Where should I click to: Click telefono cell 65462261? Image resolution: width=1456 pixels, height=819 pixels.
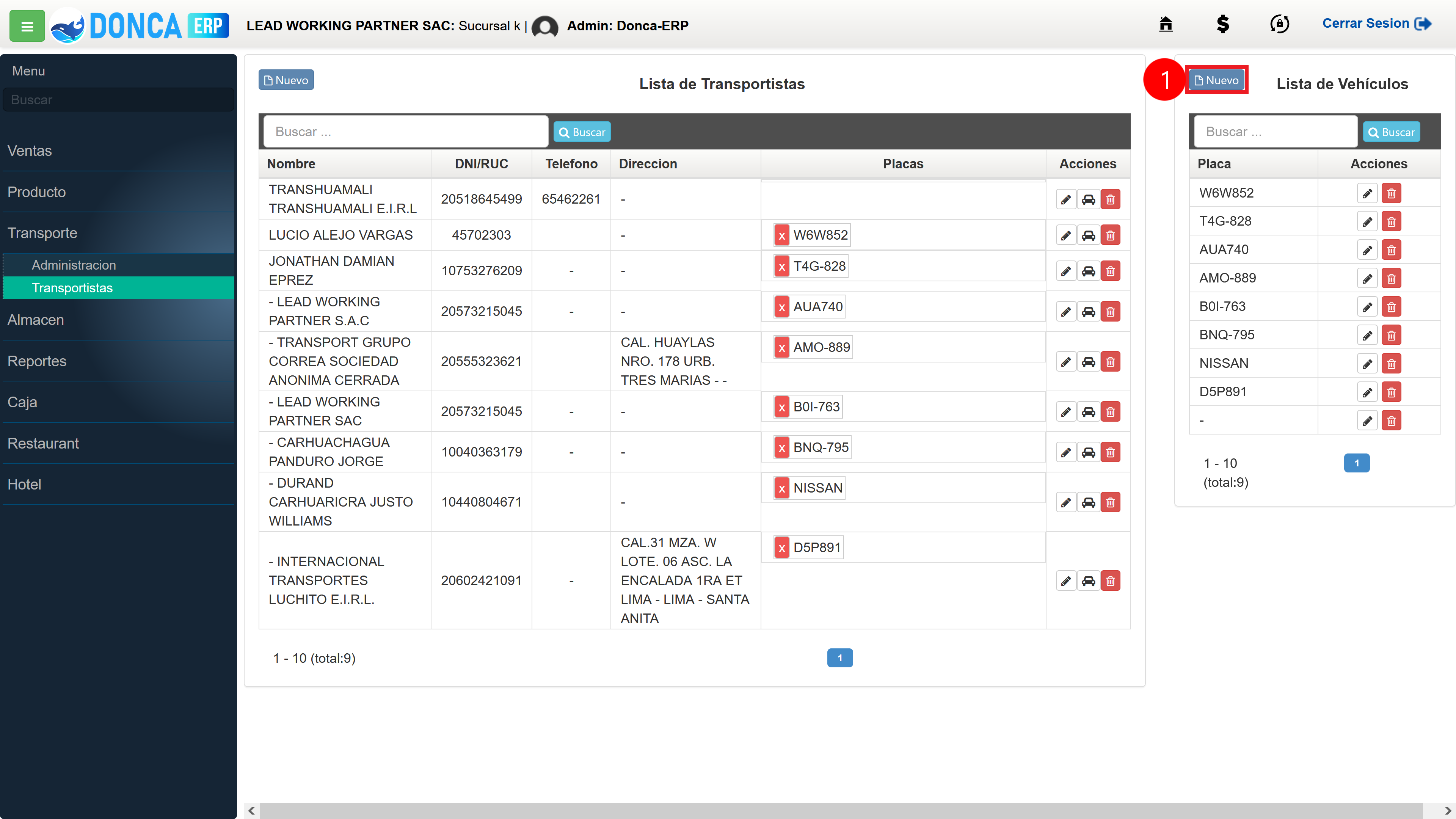click(x=571, y=199)
